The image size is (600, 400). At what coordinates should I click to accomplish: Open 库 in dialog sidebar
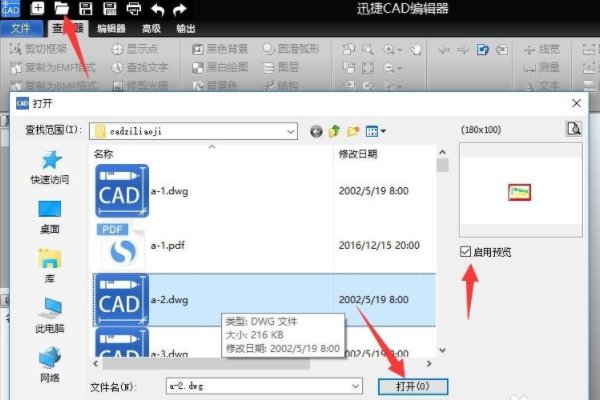(50, 266)
